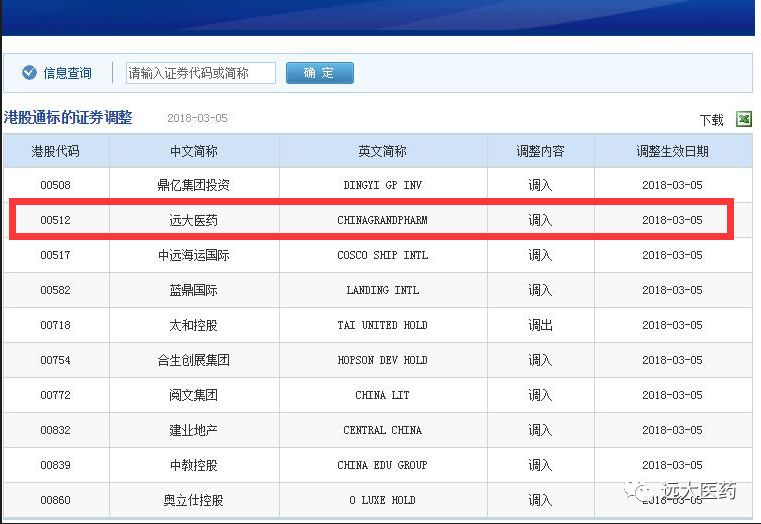Click English name LANDING INTL

point(382,290)
